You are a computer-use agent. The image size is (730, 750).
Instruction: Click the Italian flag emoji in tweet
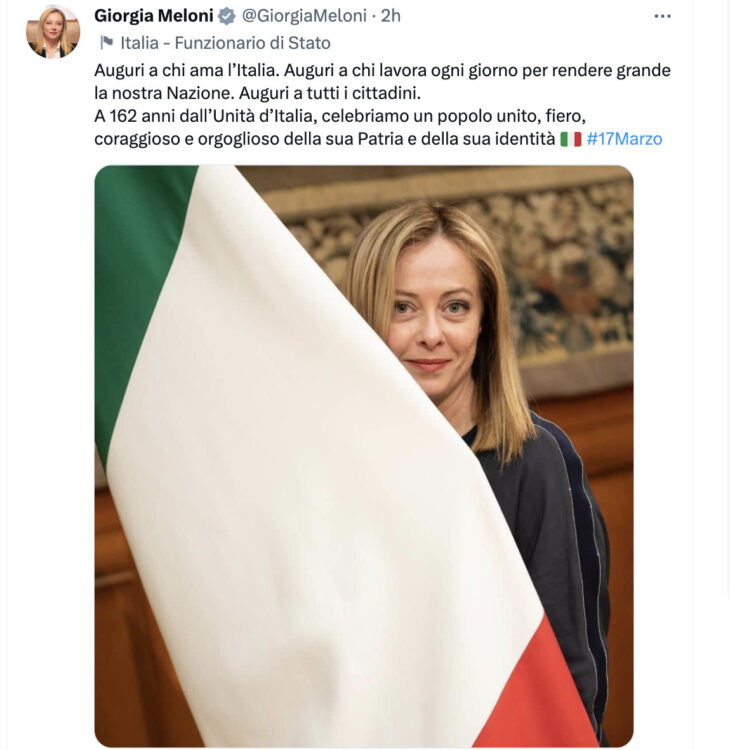click(571, 139)
